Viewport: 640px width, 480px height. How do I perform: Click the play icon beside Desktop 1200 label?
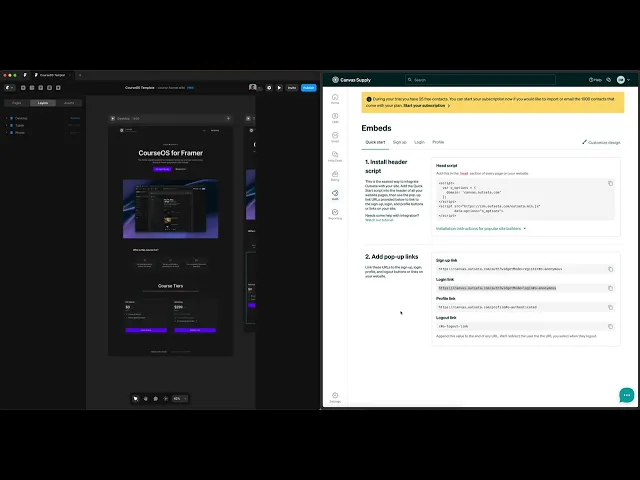click(x=113, y=118)
